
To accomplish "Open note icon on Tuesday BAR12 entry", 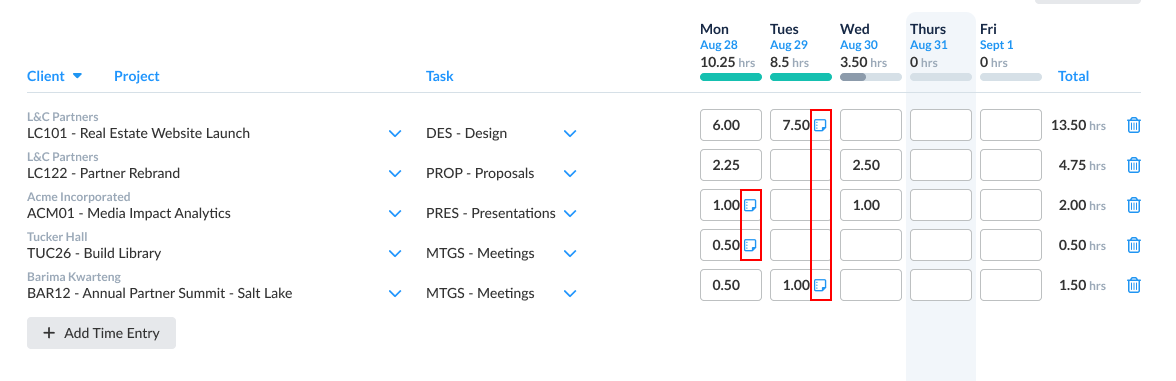I will (820, 285).
